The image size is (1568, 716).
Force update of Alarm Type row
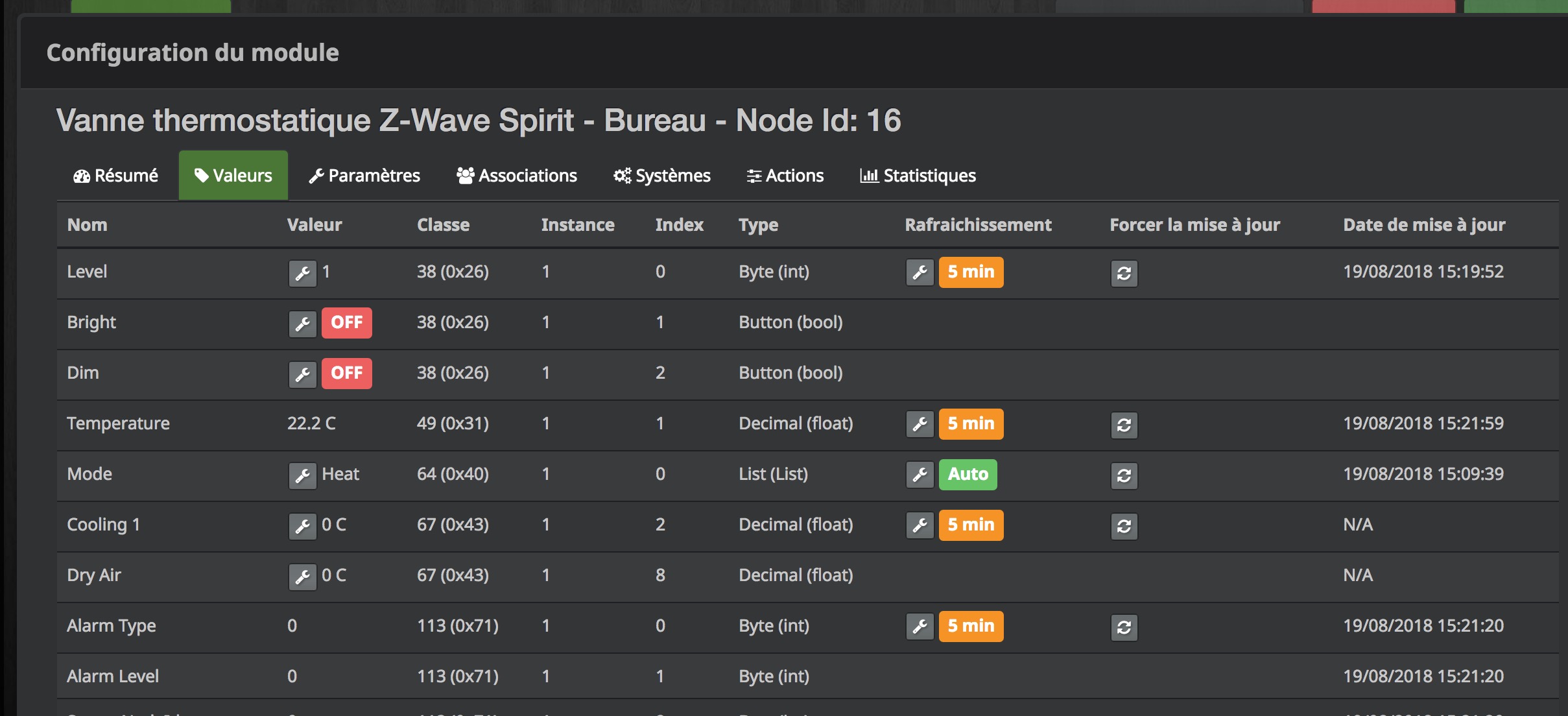click(1124, 628)
